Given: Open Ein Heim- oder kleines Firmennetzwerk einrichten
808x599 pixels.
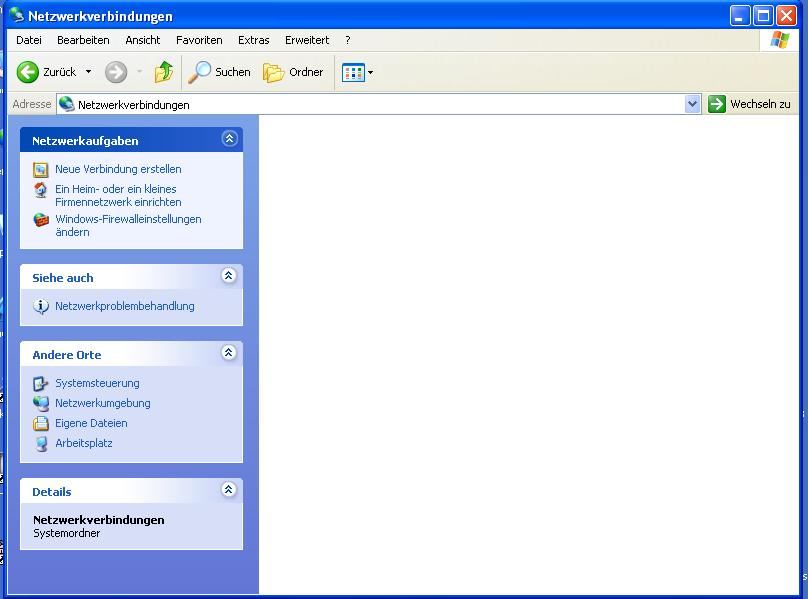Looking at the screenshot, I should pyautogui.click(x=118, y=195).
